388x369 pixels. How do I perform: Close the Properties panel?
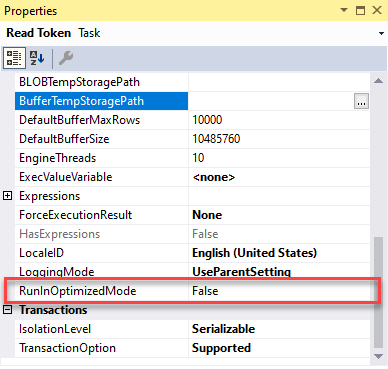(377, 10)
